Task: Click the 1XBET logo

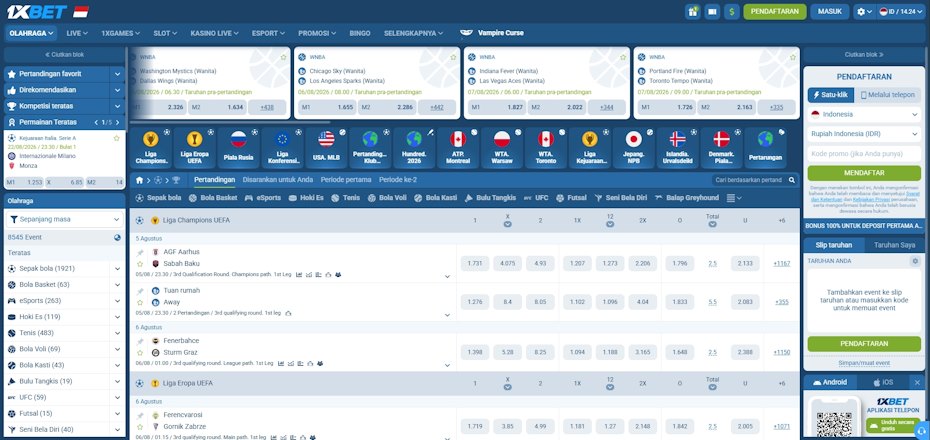Action: [x=37, y=11]
